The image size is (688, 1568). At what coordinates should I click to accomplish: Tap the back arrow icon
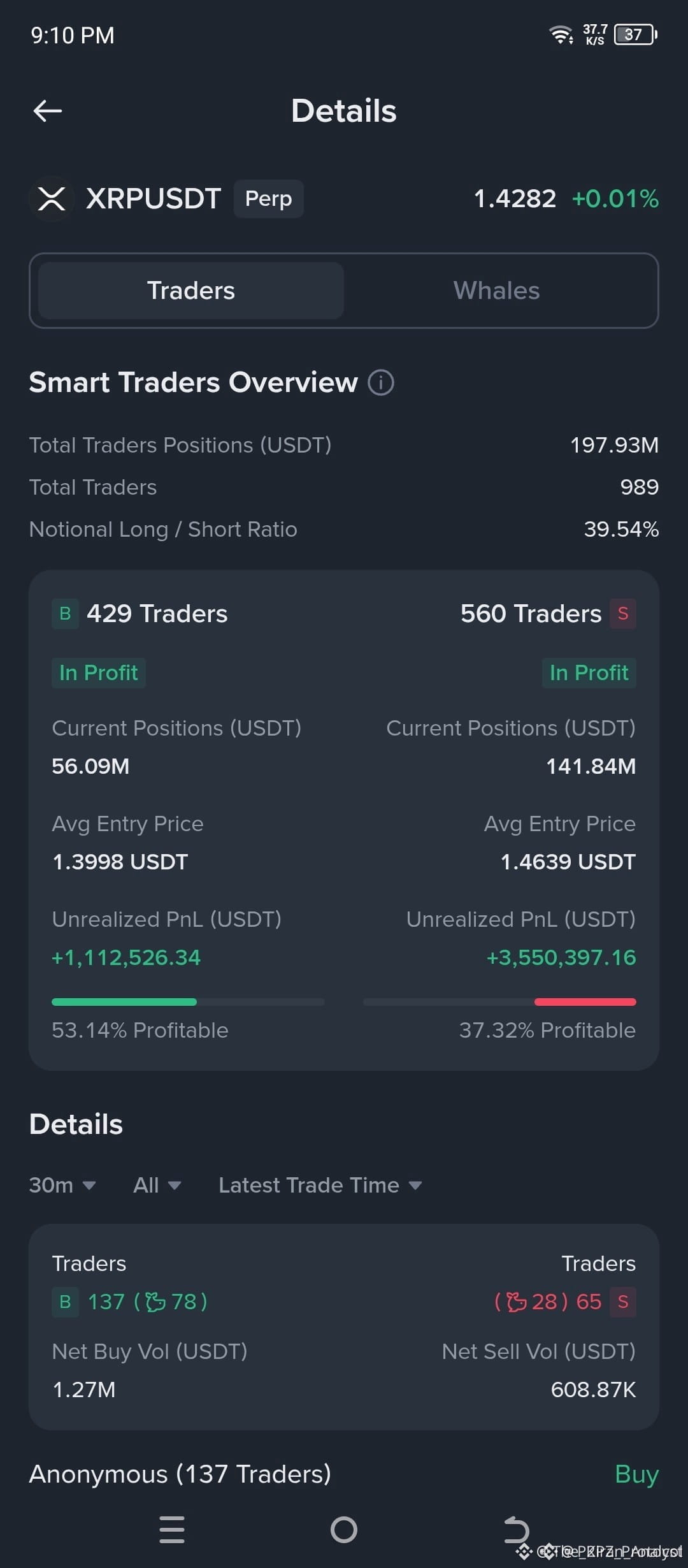48,110
